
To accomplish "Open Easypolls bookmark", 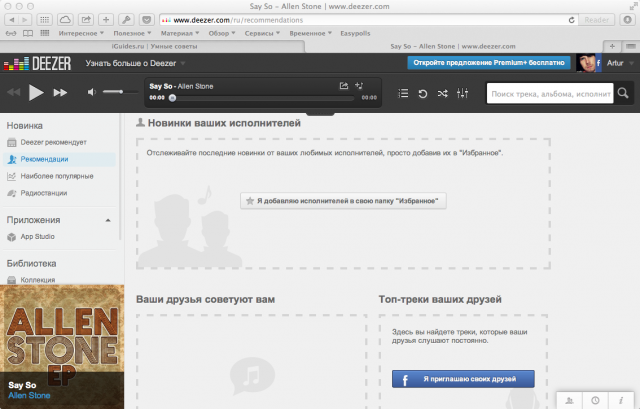I will [x=355, y=33].
